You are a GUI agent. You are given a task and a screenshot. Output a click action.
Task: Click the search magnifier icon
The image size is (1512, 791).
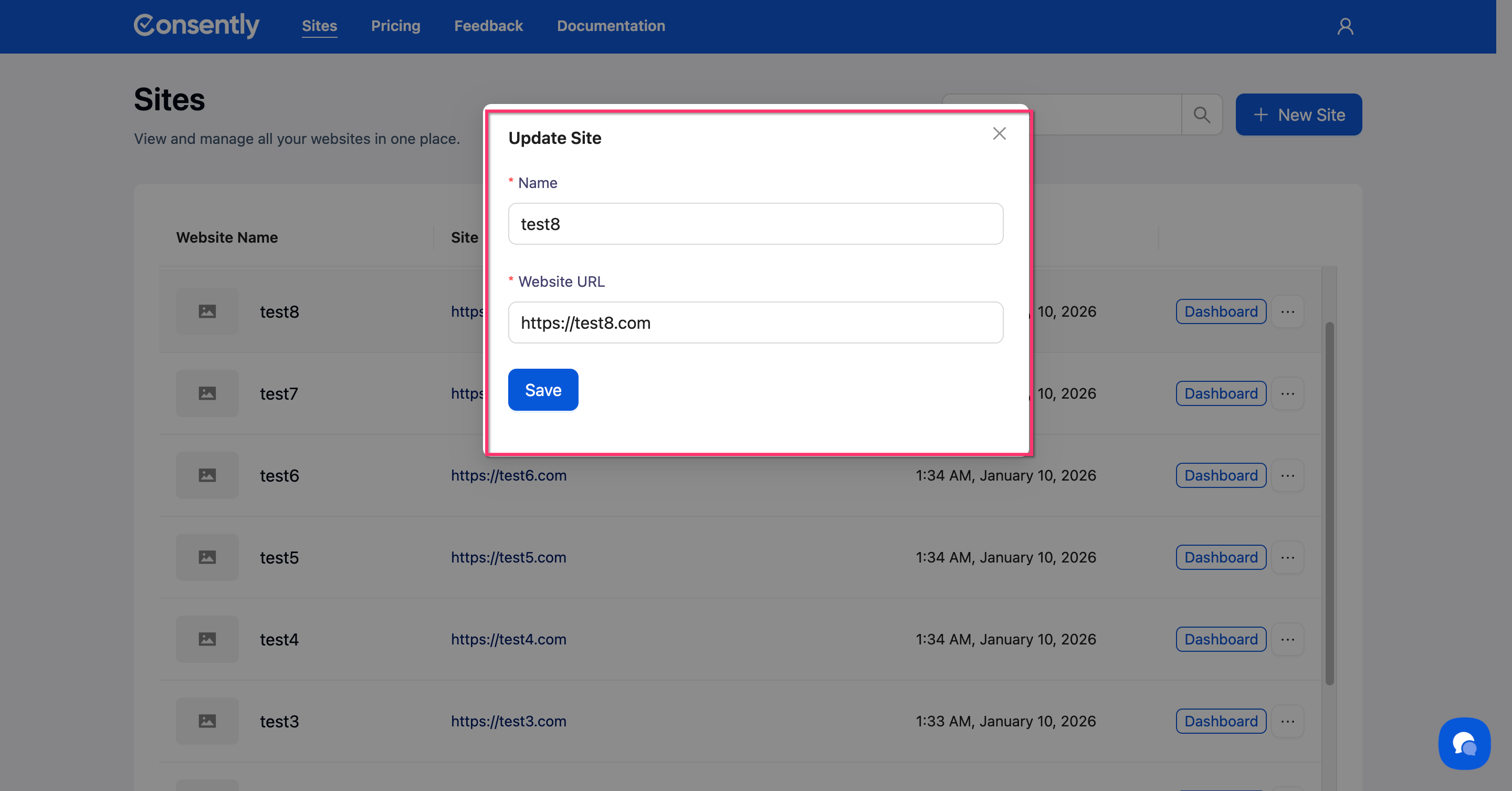point(1202,115)
